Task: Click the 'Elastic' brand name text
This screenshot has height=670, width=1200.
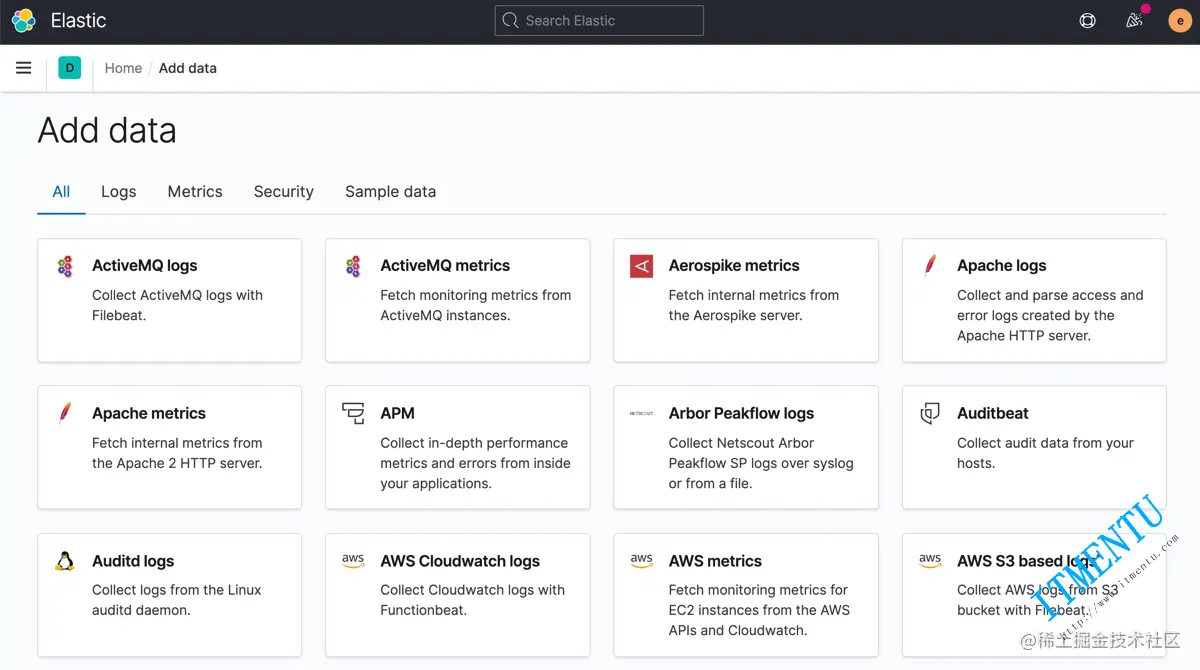Action: [78, 20]
